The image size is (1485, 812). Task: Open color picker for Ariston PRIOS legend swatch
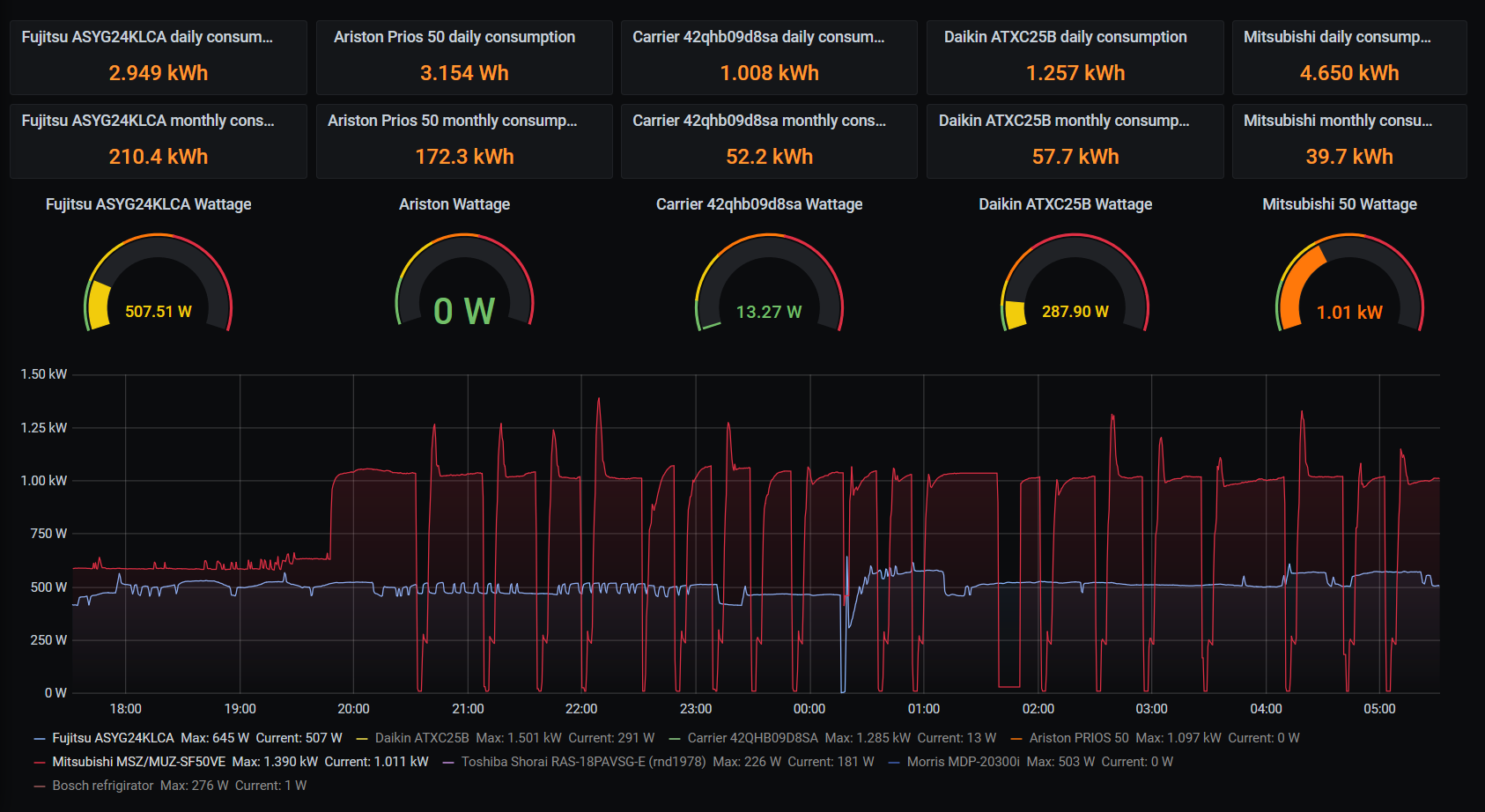[x=1016, y=738]
